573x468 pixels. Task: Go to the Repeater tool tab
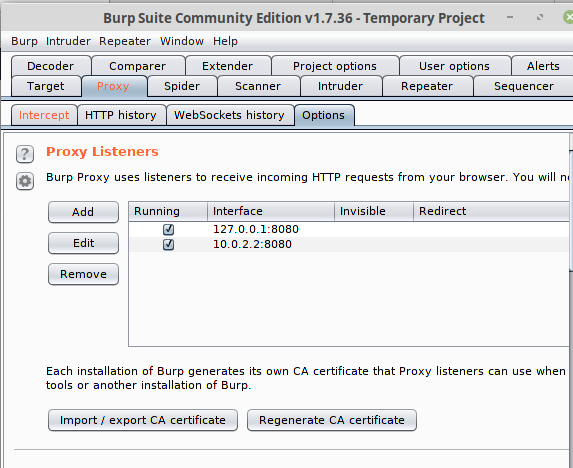coord(427,86)
